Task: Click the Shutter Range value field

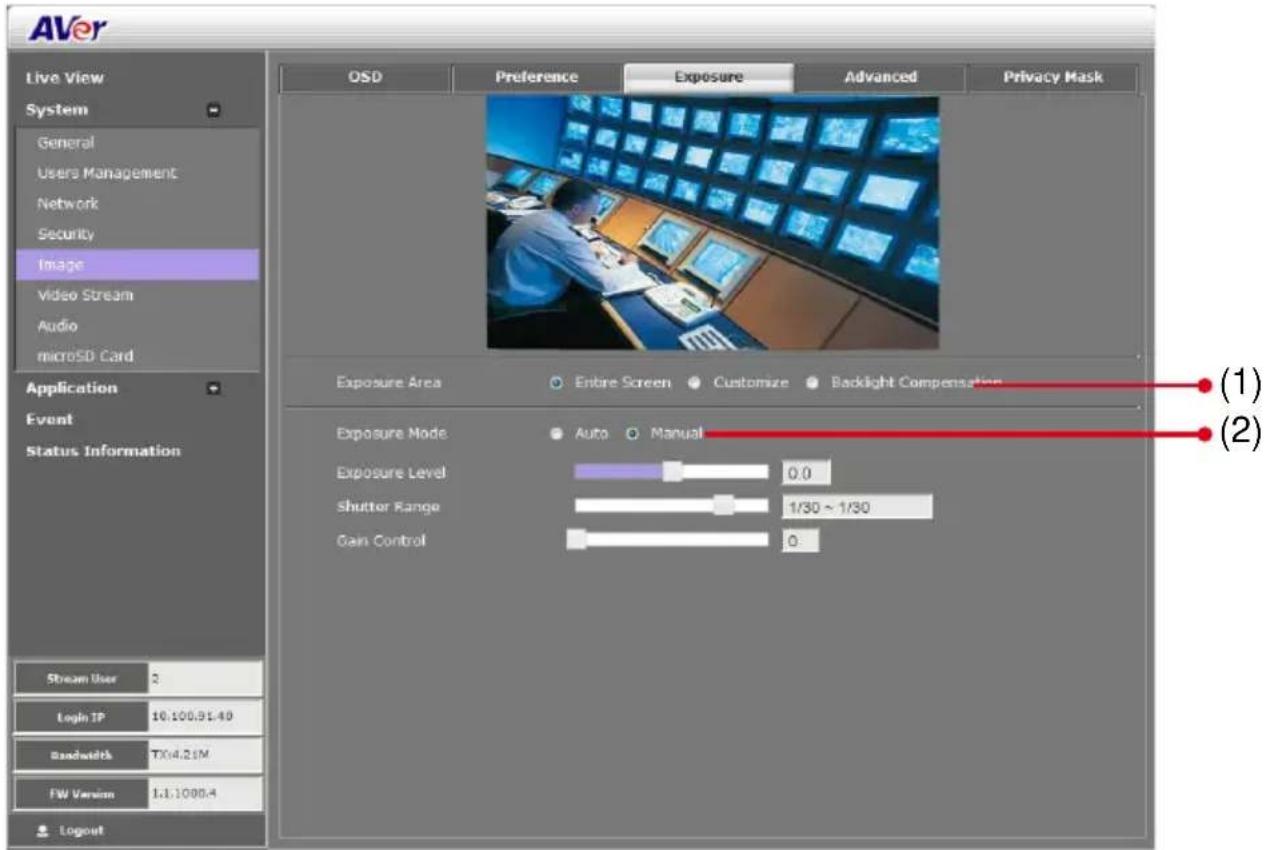Action: [857, 507]
